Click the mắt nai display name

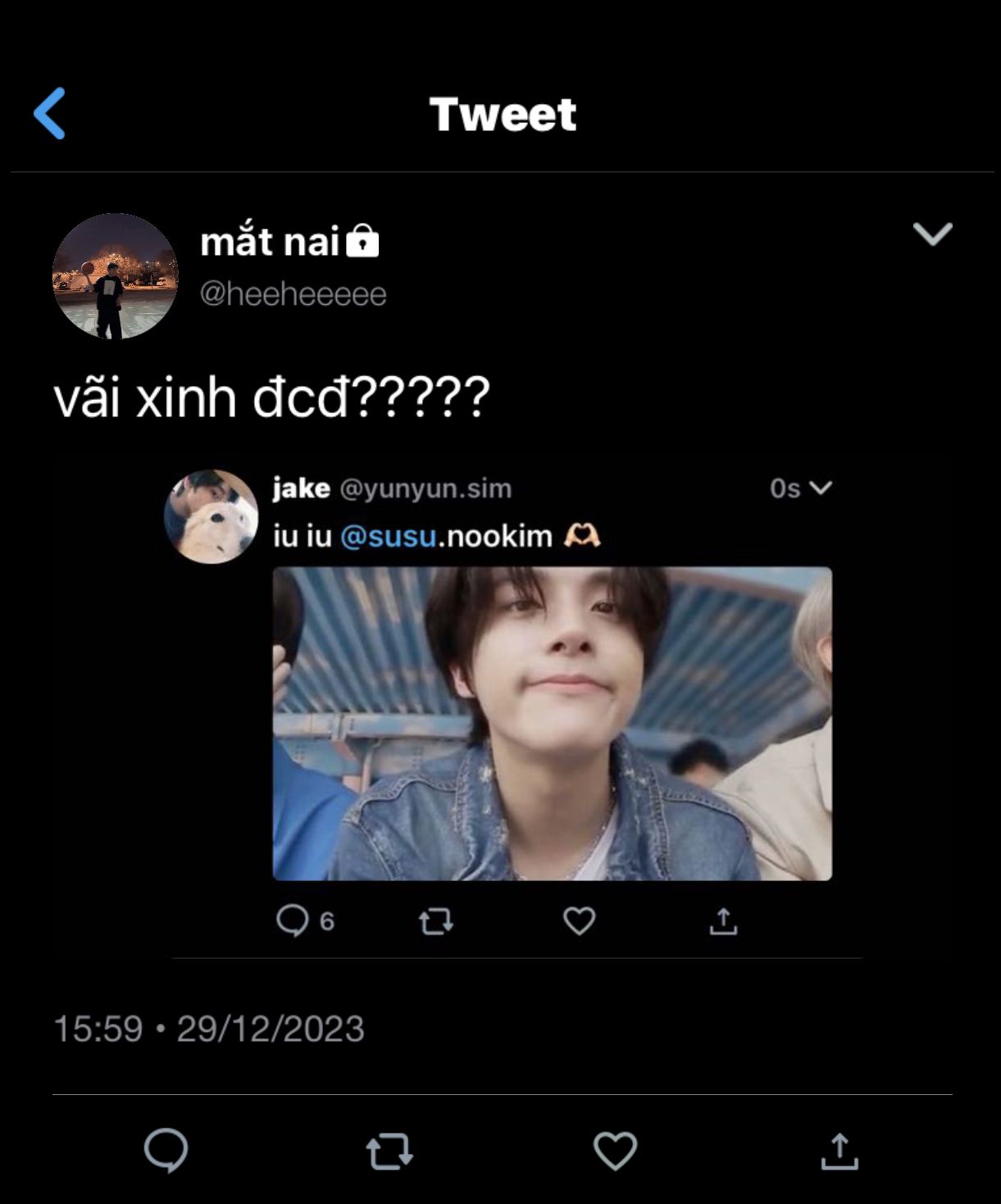coord(270,242)
